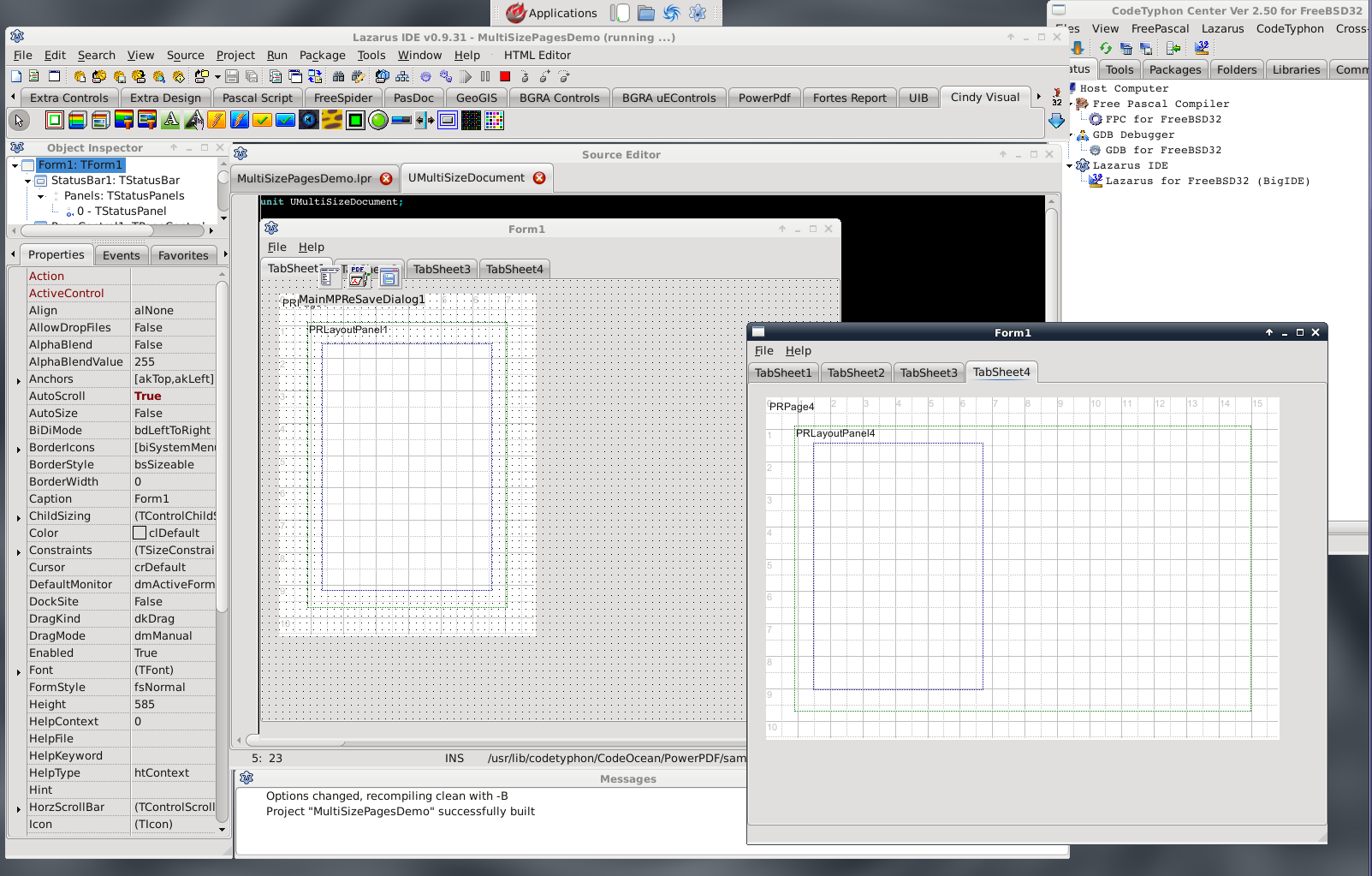Open the file manager folder icon in top panel

pos(646,13)
